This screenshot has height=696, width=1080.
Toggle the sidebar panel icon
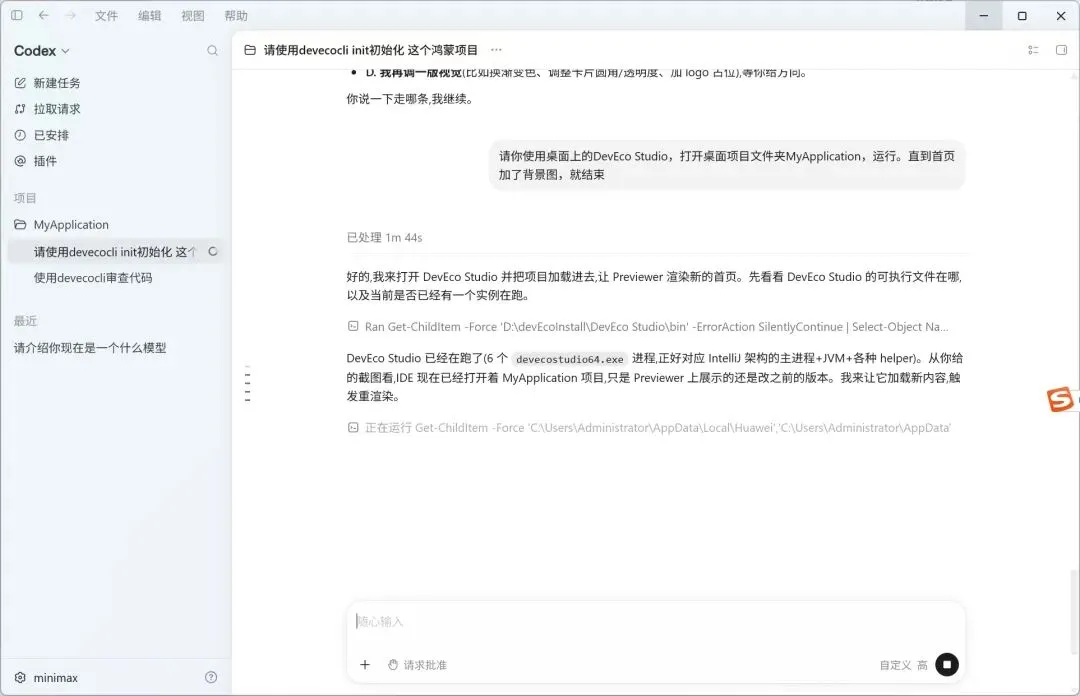pyautogui.click(x=17, y=15)
